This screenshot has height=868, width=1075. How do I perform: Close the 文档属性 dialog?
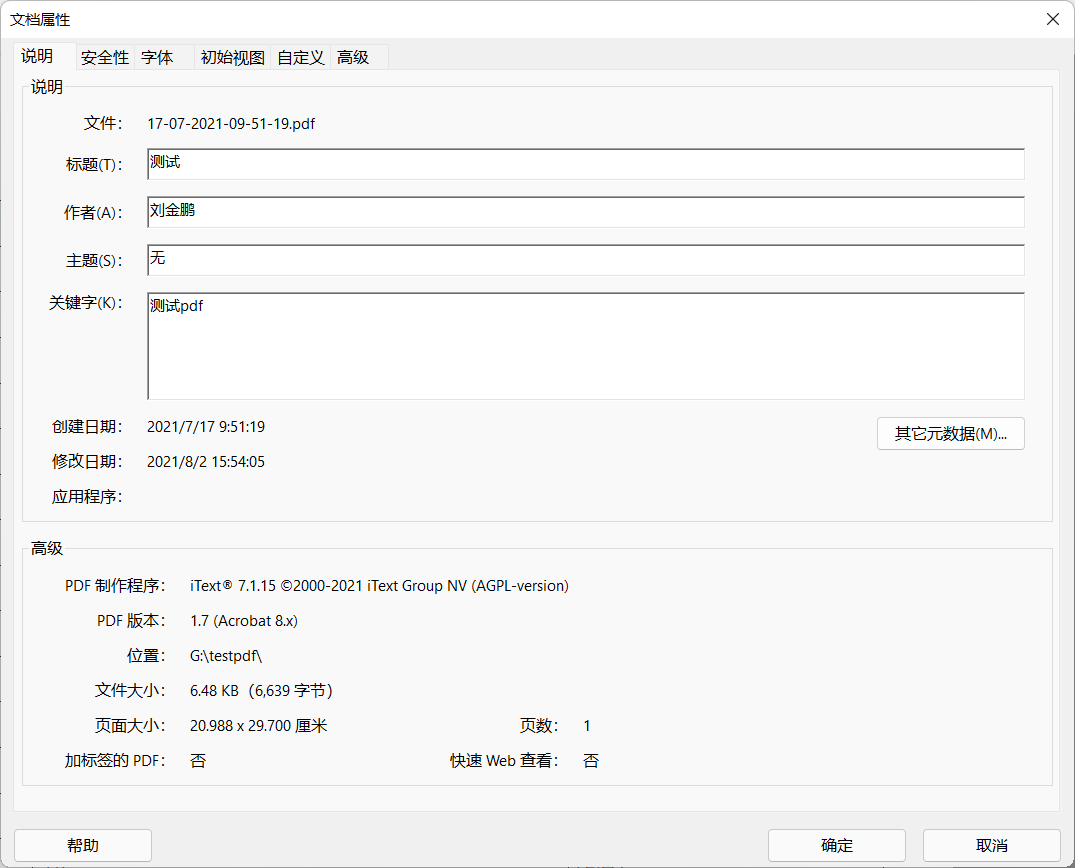[1052, 19]
